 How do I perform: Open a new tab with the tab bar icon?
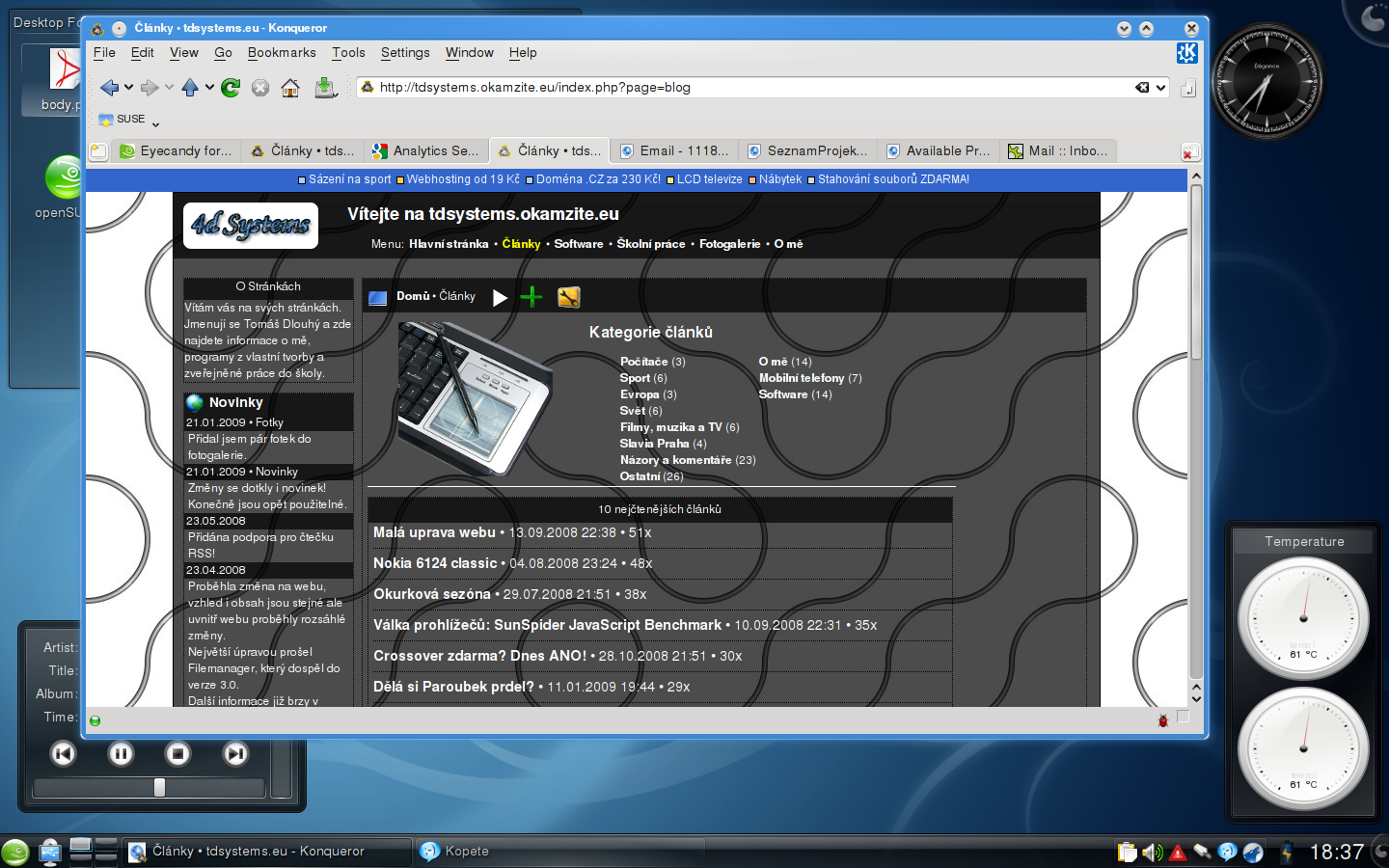pyautogui.click(x=97, y=150)
